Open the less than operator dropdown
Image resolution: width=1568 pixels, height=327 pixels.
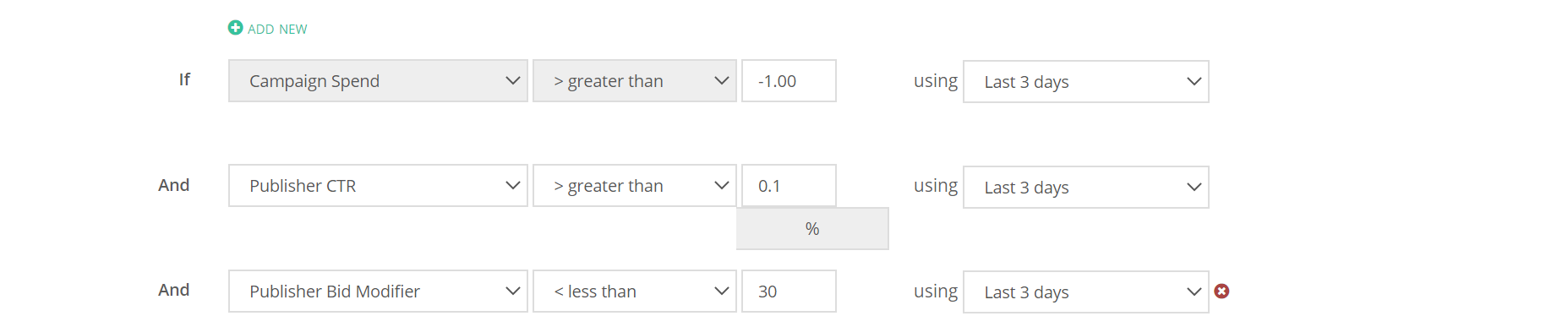click(635, 292)
